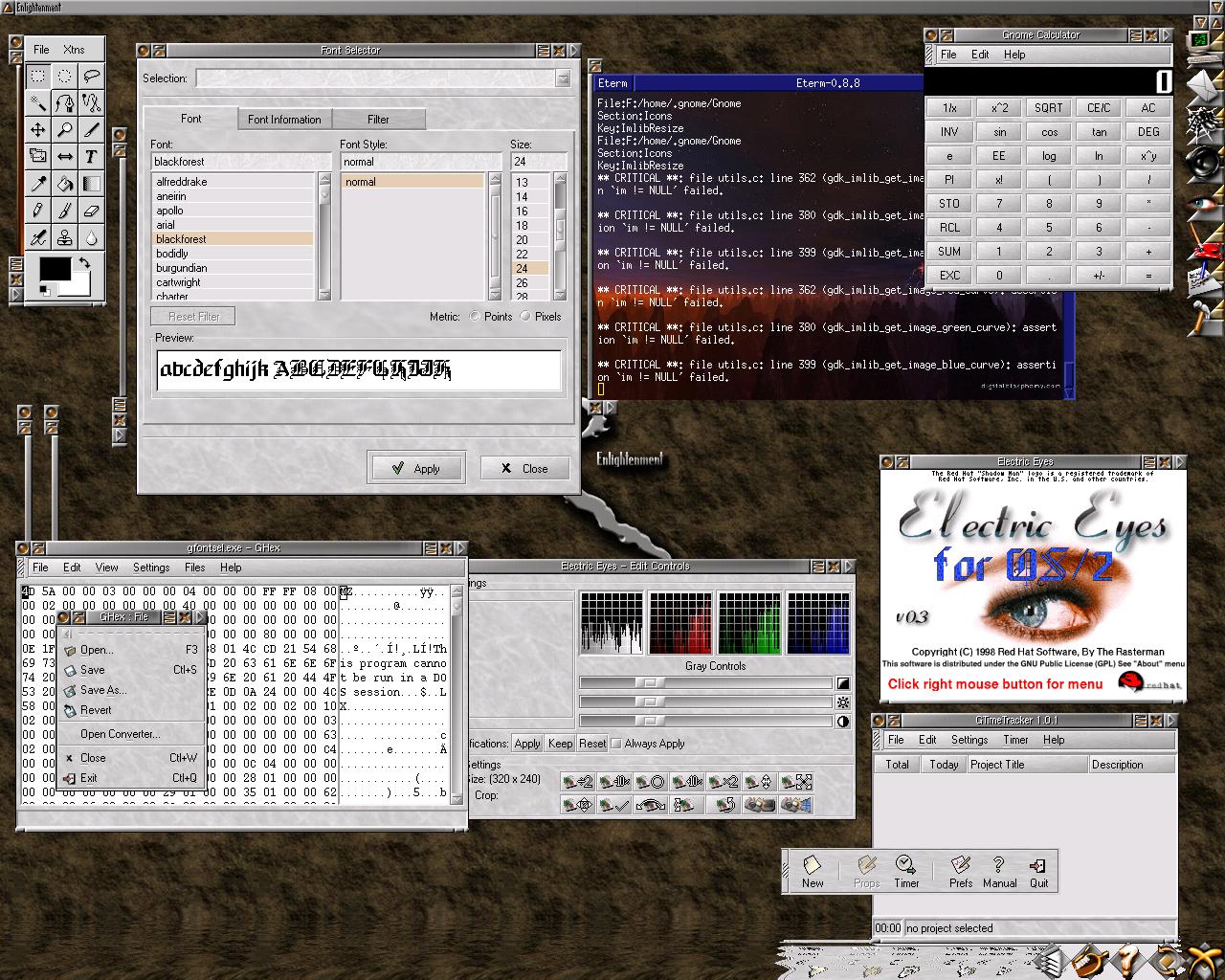This screenshot has width=1225, height=980.
Task: Click the Reset button in Electric Eyes Edit Controls
Action: (592, 744)
